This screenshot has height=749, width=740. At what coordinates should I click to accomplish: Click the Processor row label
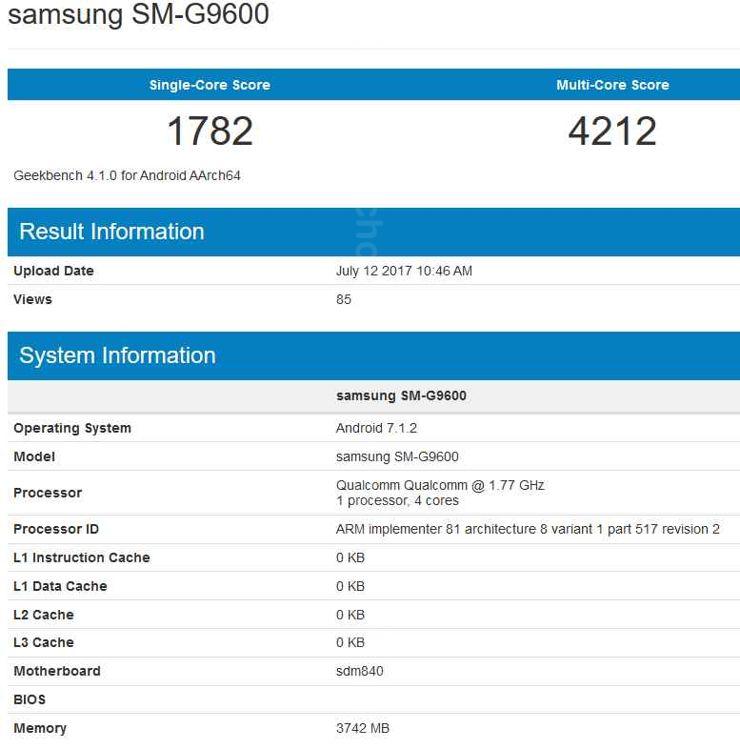tap(48, 493)
